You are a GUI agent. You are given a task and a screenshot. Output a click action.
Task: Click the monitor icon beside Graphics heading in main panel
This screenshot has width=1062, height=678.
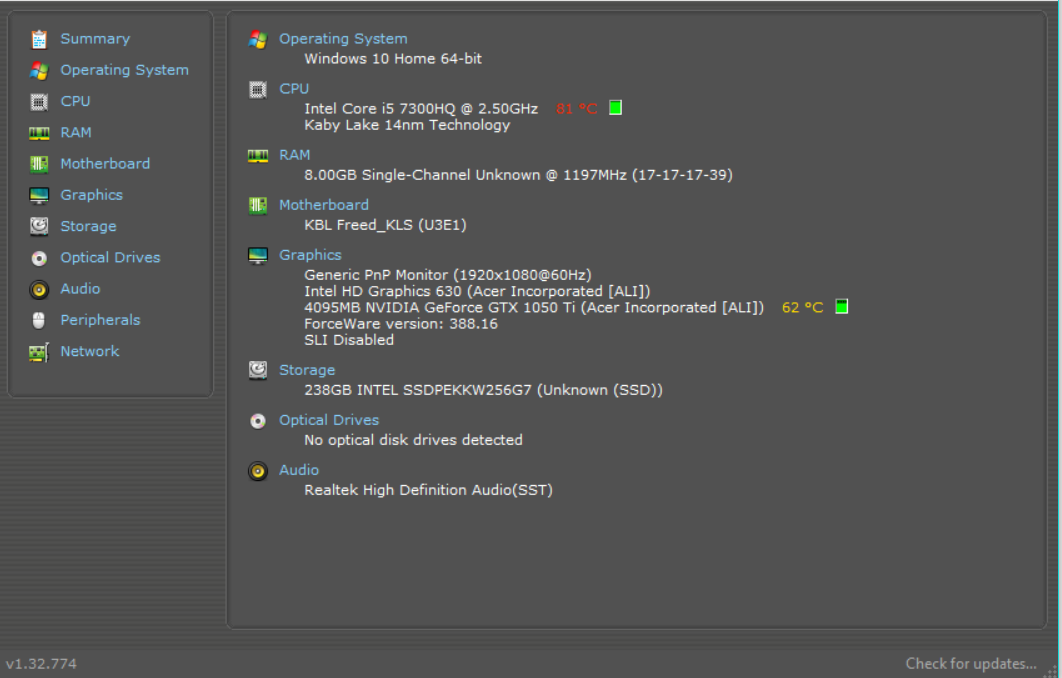tap(257, 256)
